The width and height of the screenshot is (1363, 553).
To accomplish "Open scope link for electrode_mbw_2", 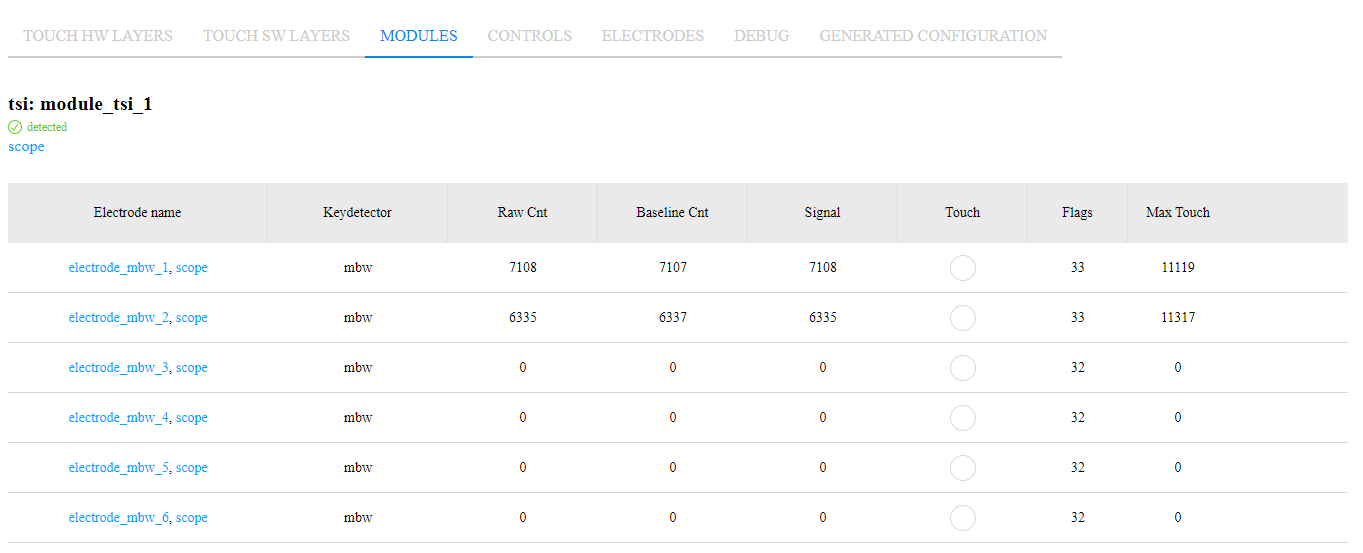I will pyautogui.click(x=192, y=318).
